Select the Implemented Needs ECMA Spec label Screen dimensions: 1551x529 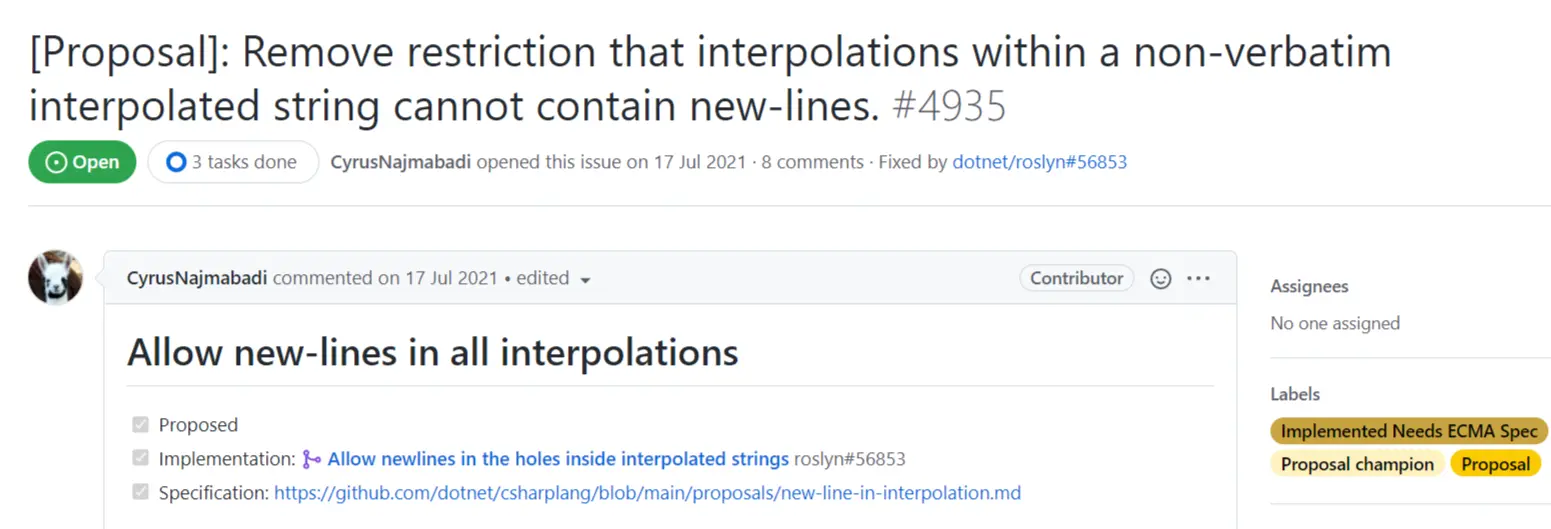[x=1409, y=432]
